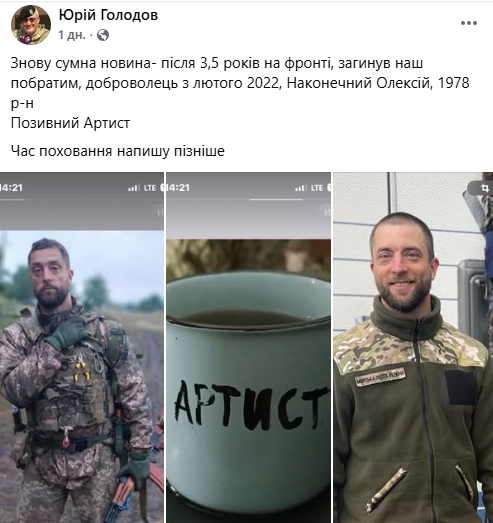Click the 'Позивний Артист' text line
Screen dimensions: 493x523
tap(70, 123)
